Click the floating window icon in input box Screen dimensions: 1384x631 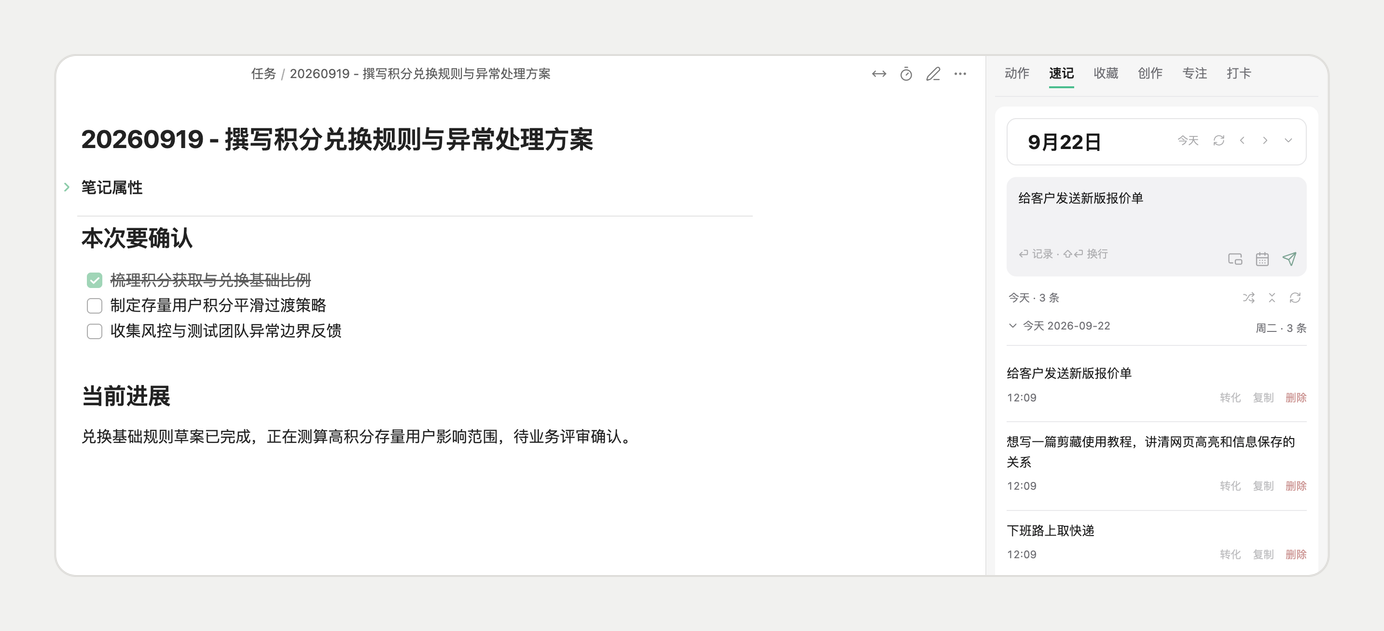(x=1235, y=259)
